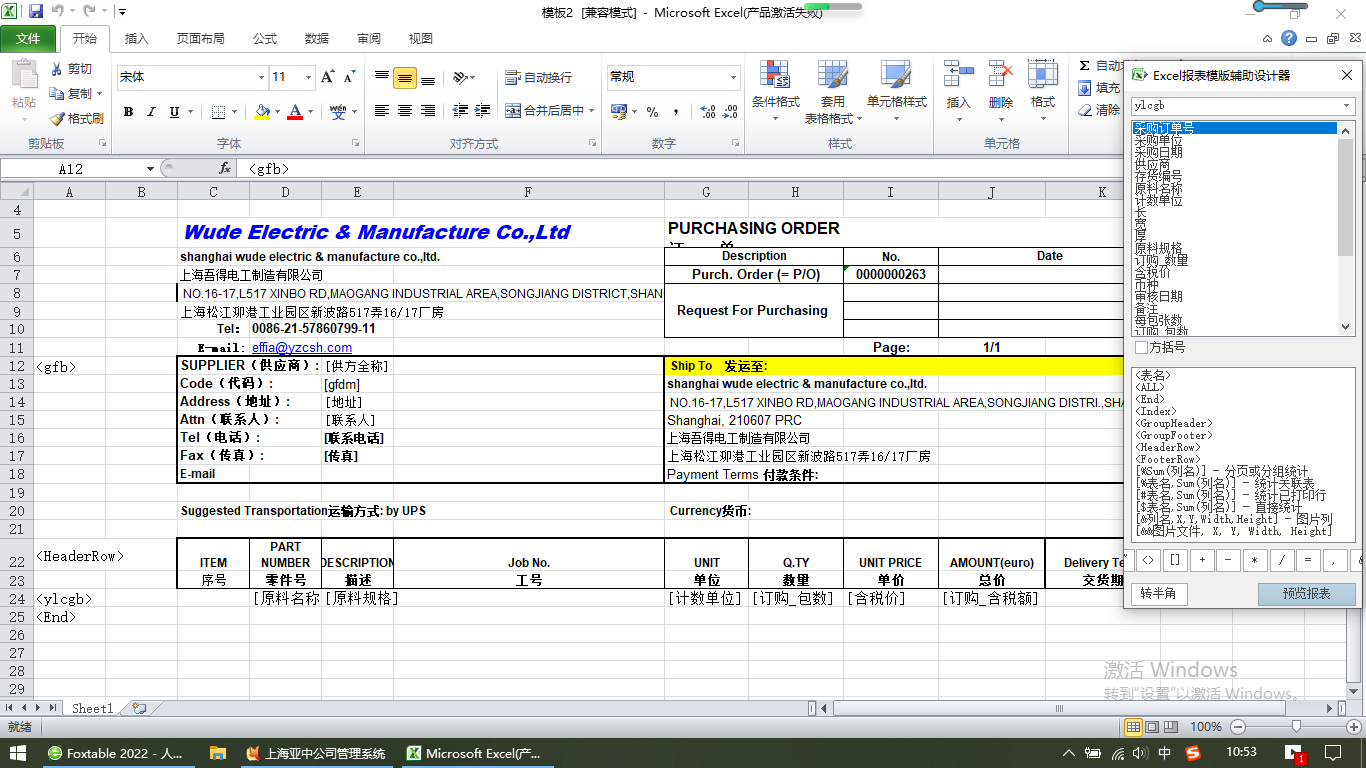Open the Windows Start menu
The image size is (1366, 768).
pyautogui.click(x=18, y=753)
